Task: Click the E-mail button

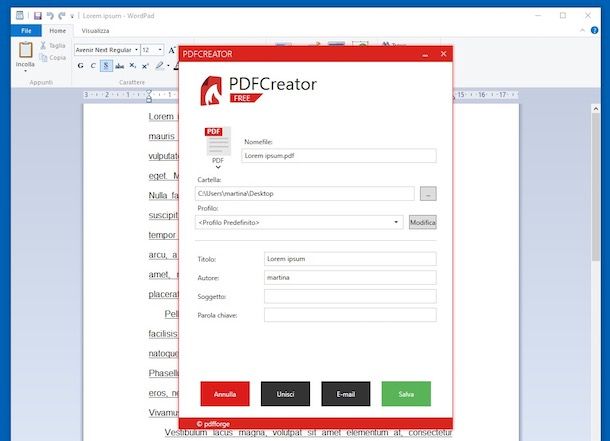Action: point(346,394)
